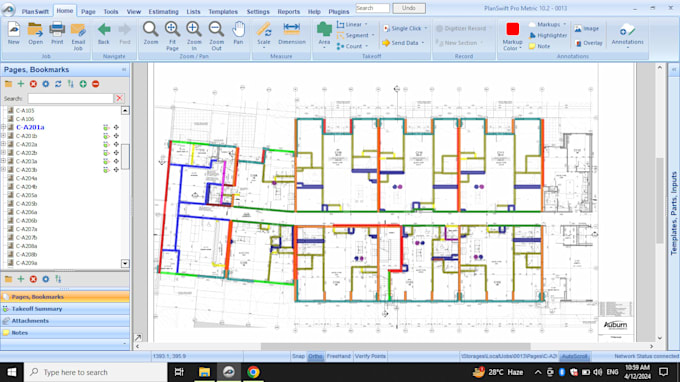Screen dimensions: 680x382
Task: Select the Count takeoff tool
Action: 350,46
